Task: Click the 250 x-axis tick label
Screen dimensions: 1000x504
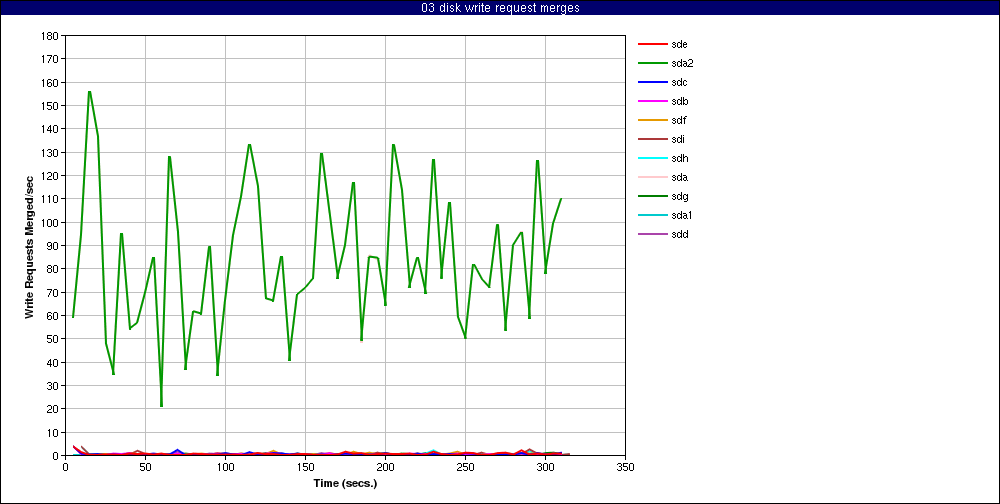Action: point(466,467)
